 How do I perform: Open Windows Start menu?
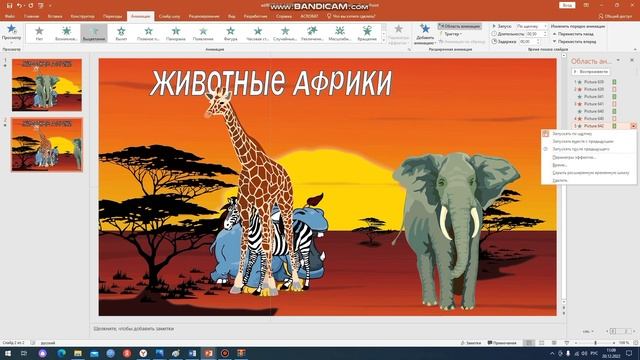(8, 353)
